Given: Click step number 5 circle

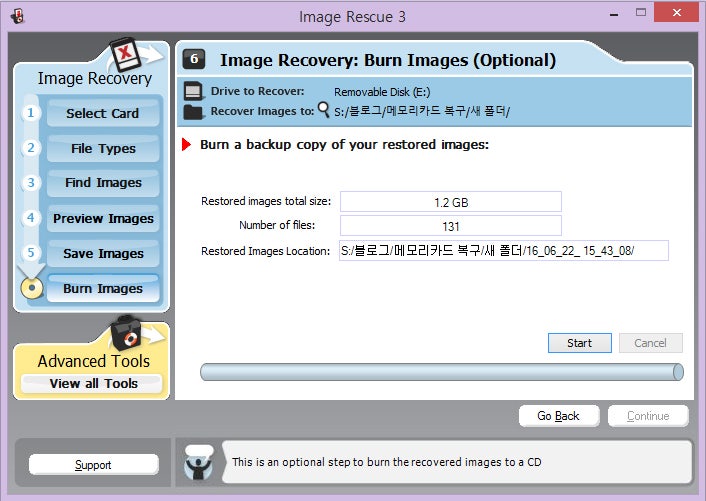Looking at the screenshot, I should (x=31, y=253).
